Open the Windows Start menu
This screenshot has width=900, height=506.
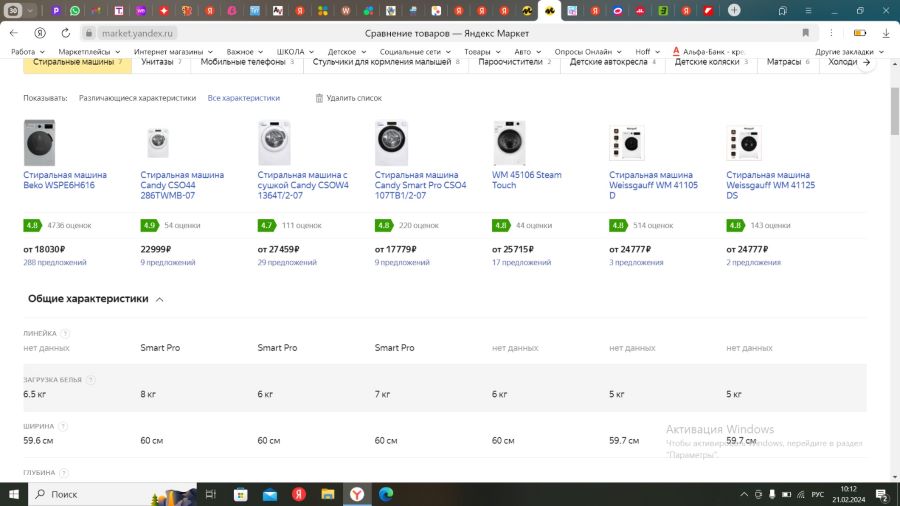tap(14, 494)
